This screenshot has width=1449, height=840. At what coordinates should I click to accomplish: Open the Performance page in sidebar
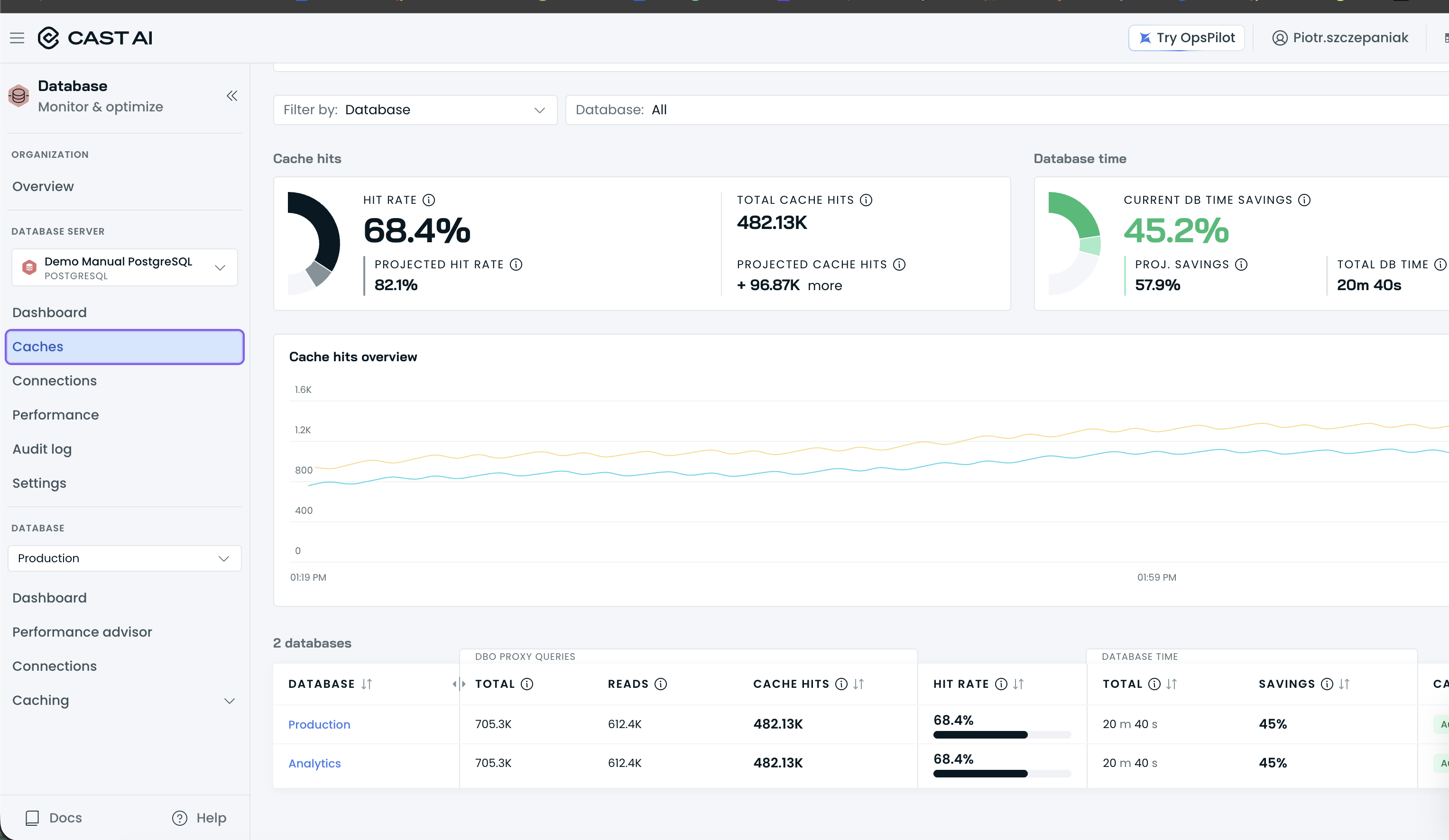pyautogui.click(x=56, y=415)
